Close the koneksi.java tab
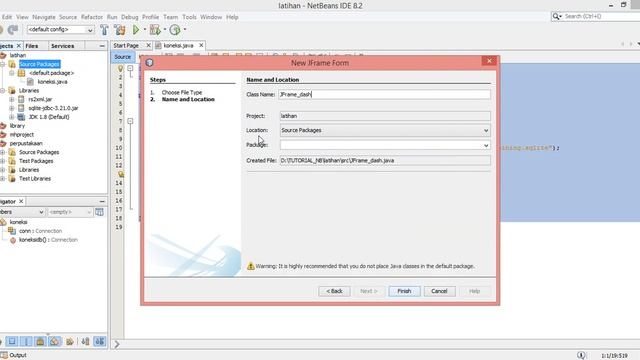The width and height of the screenshot is (640, 360). pos(201,45)
